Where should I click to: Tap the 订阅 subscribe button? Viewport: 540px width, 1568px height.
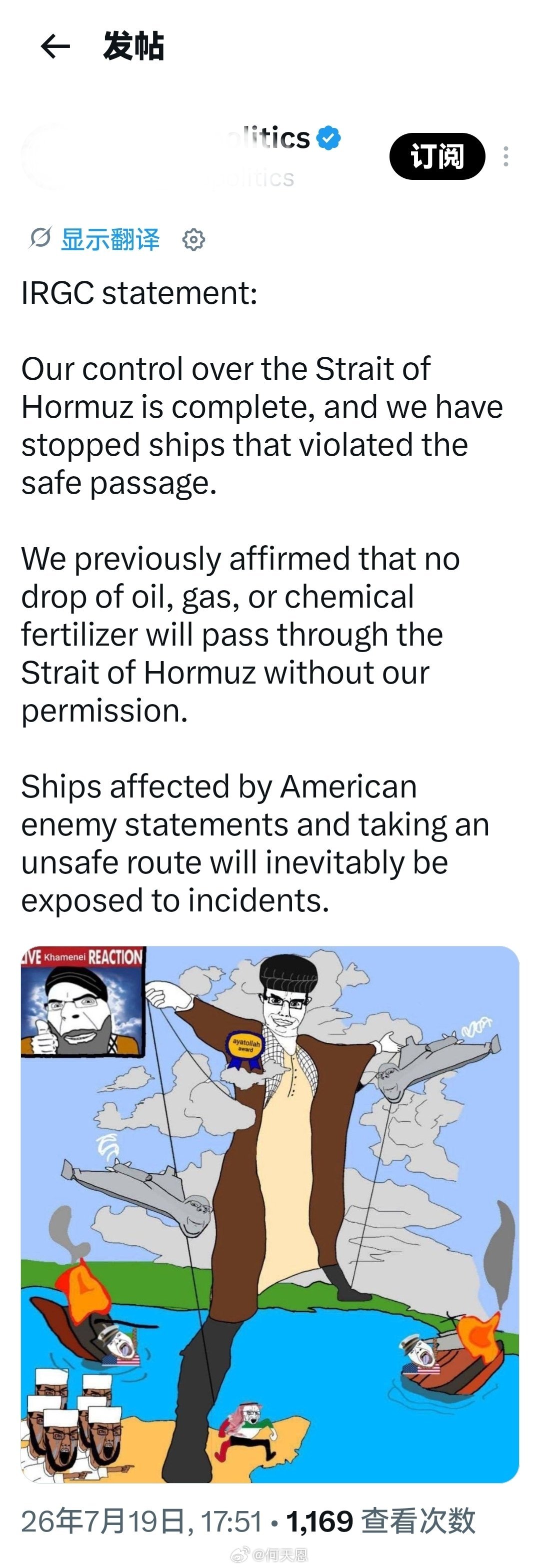(437, 156)
